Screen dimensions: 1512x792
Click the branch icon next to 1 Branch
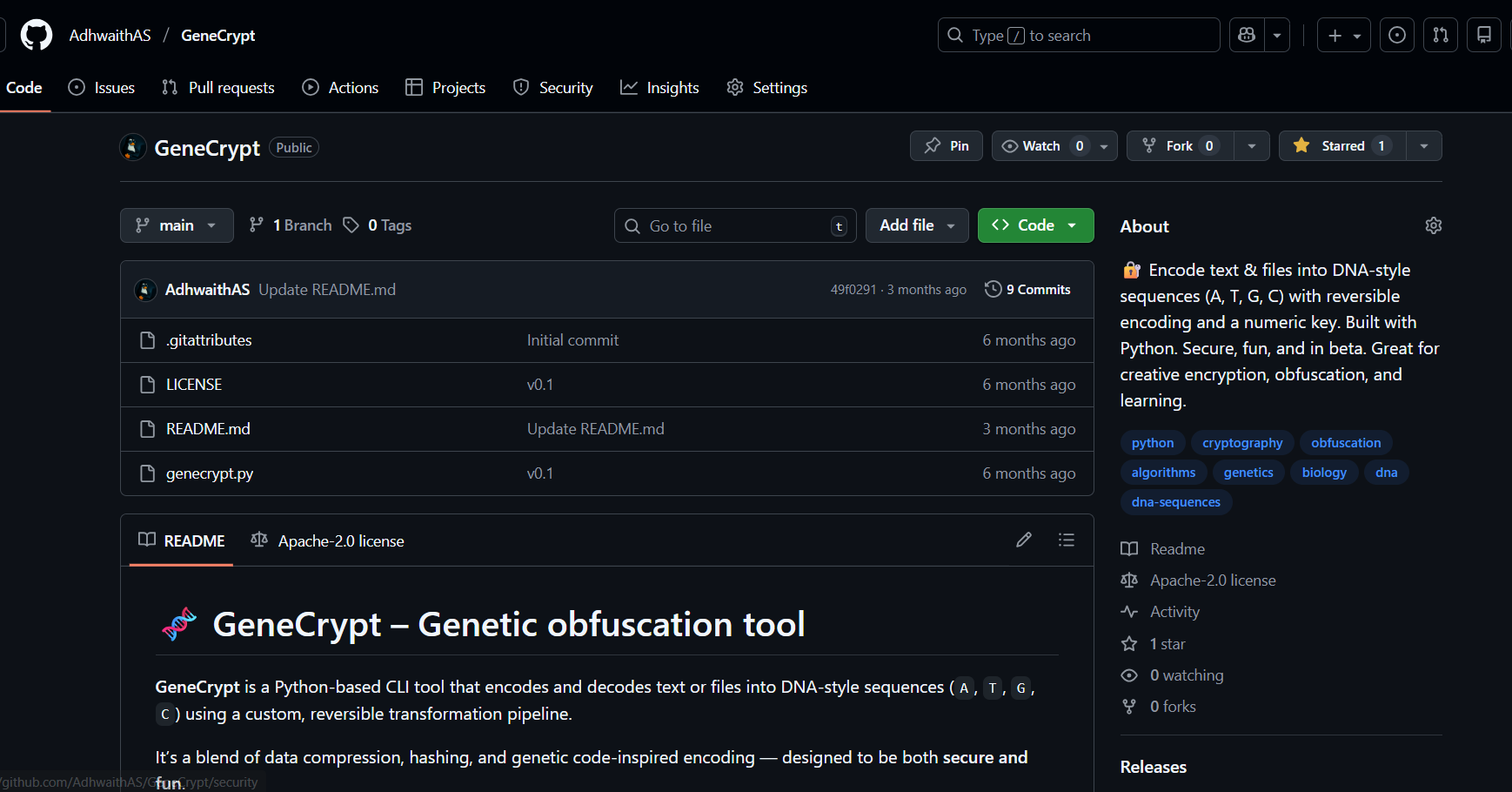(x=258, y=225)
